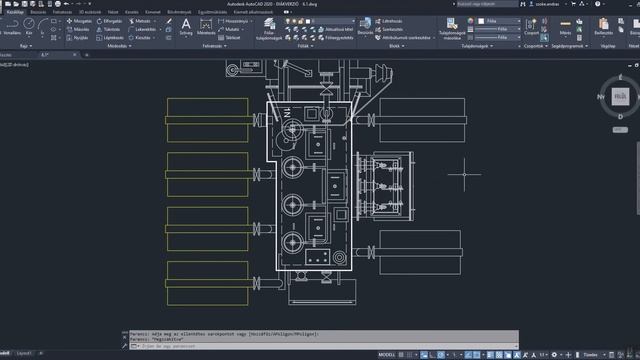Click the search field in title bar
The height and width of the screenshot is (360, 640).
[x=487, y=4]
